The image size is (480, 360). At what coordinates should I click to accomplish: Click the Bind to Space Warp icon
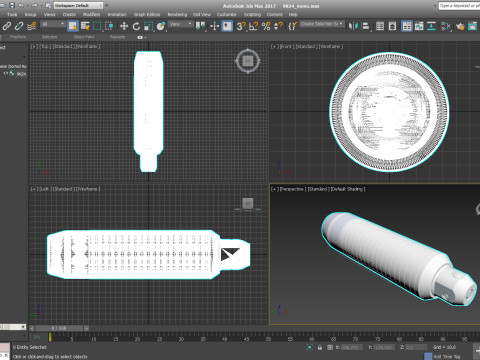click(32, 26)
